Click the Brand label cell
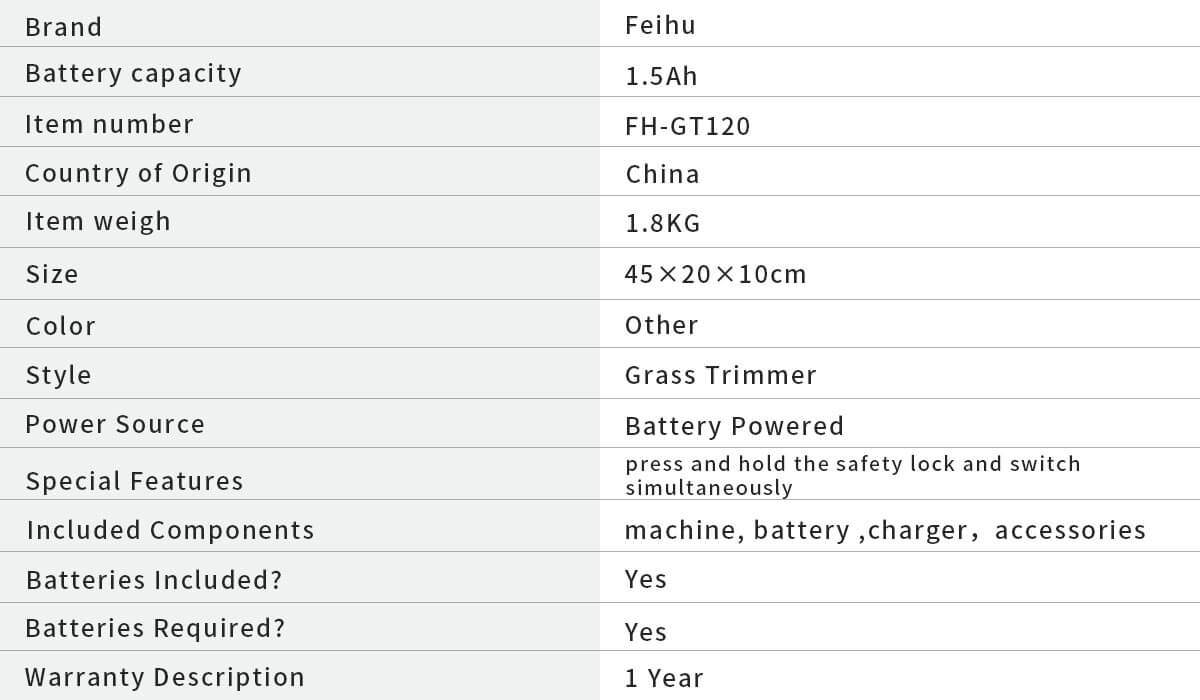The width and height of the screenshot is (1200, 700). coord(64,27)
